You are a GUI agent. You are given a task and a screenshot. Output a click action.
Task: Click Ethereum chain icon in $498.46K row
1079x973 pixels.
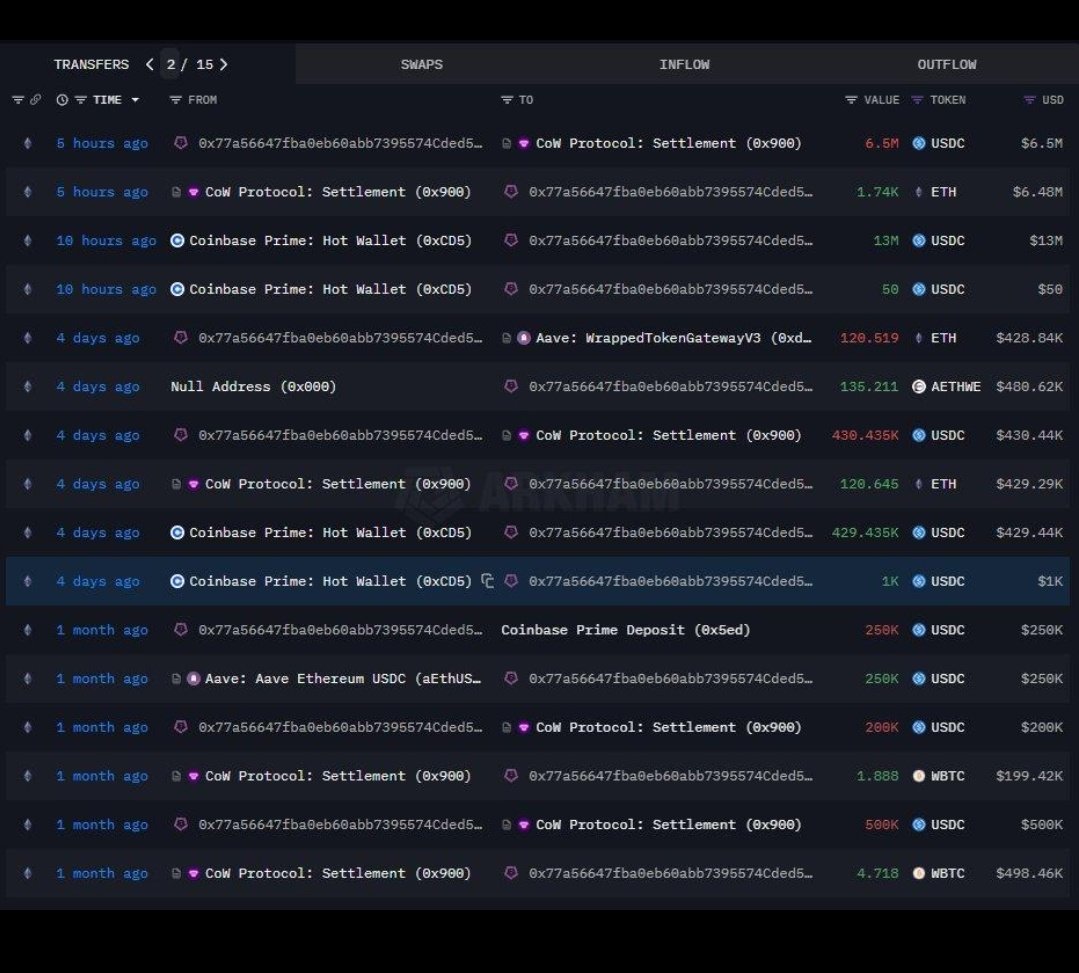[x=28, y=873]
